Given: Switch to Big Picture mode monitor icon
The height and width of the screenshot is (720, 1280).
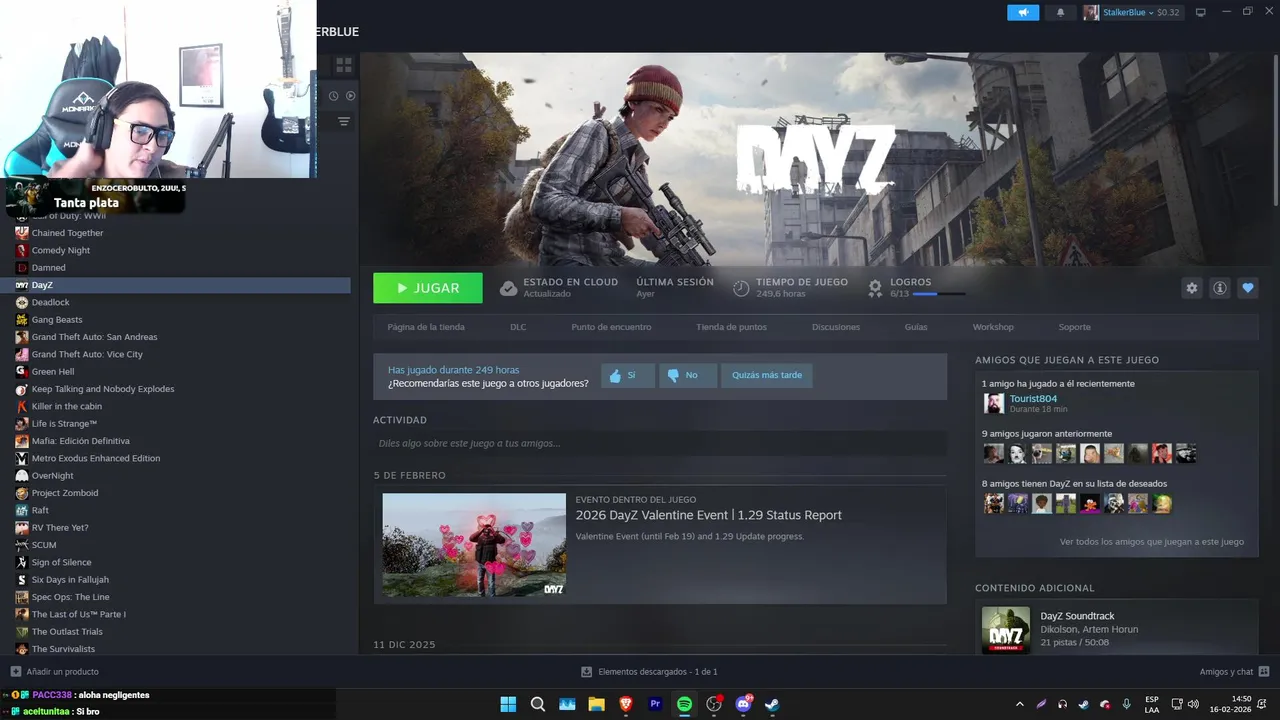Looking at the screenshot, I should click(1201, 12).
